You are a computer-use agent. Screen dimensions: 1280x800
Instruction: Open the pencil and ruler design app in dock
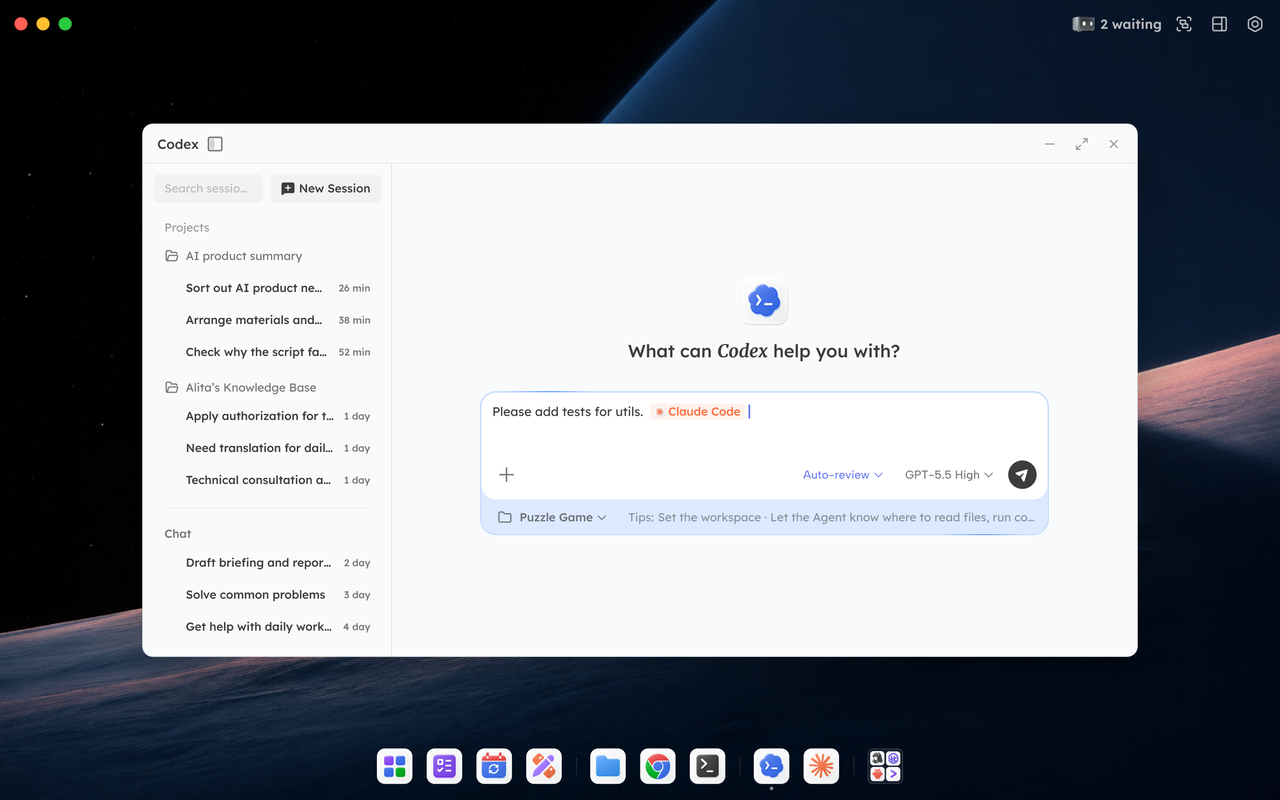544,766
